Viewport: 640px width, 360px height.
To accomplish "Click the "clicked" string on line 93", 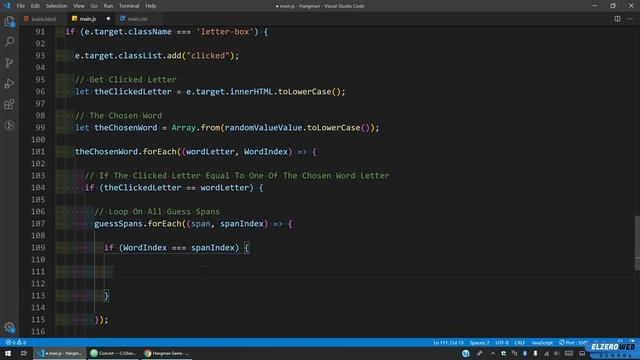I will click(208, 56).
